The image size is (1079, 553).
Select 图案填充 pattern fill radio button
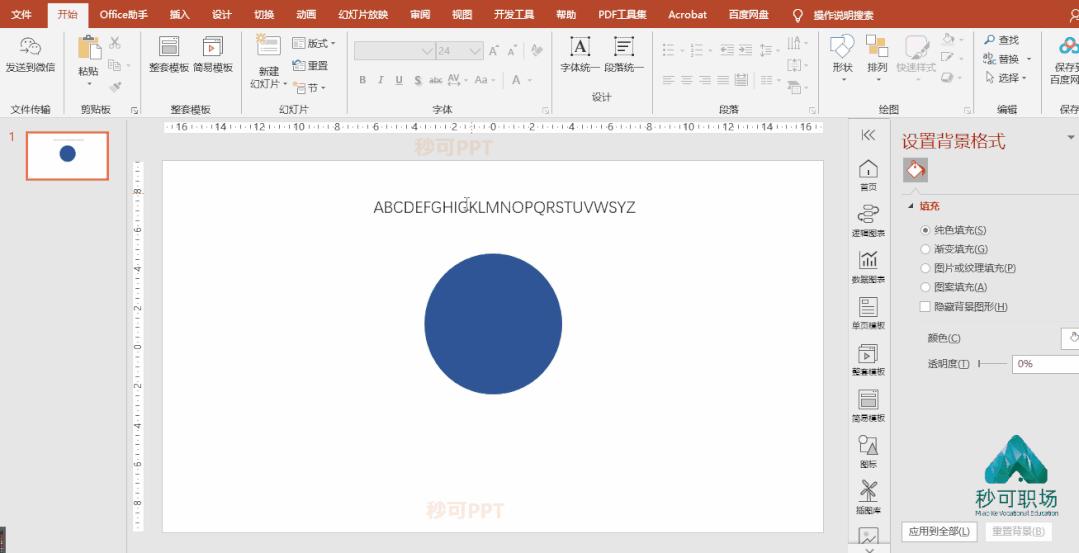click(925, 288)
